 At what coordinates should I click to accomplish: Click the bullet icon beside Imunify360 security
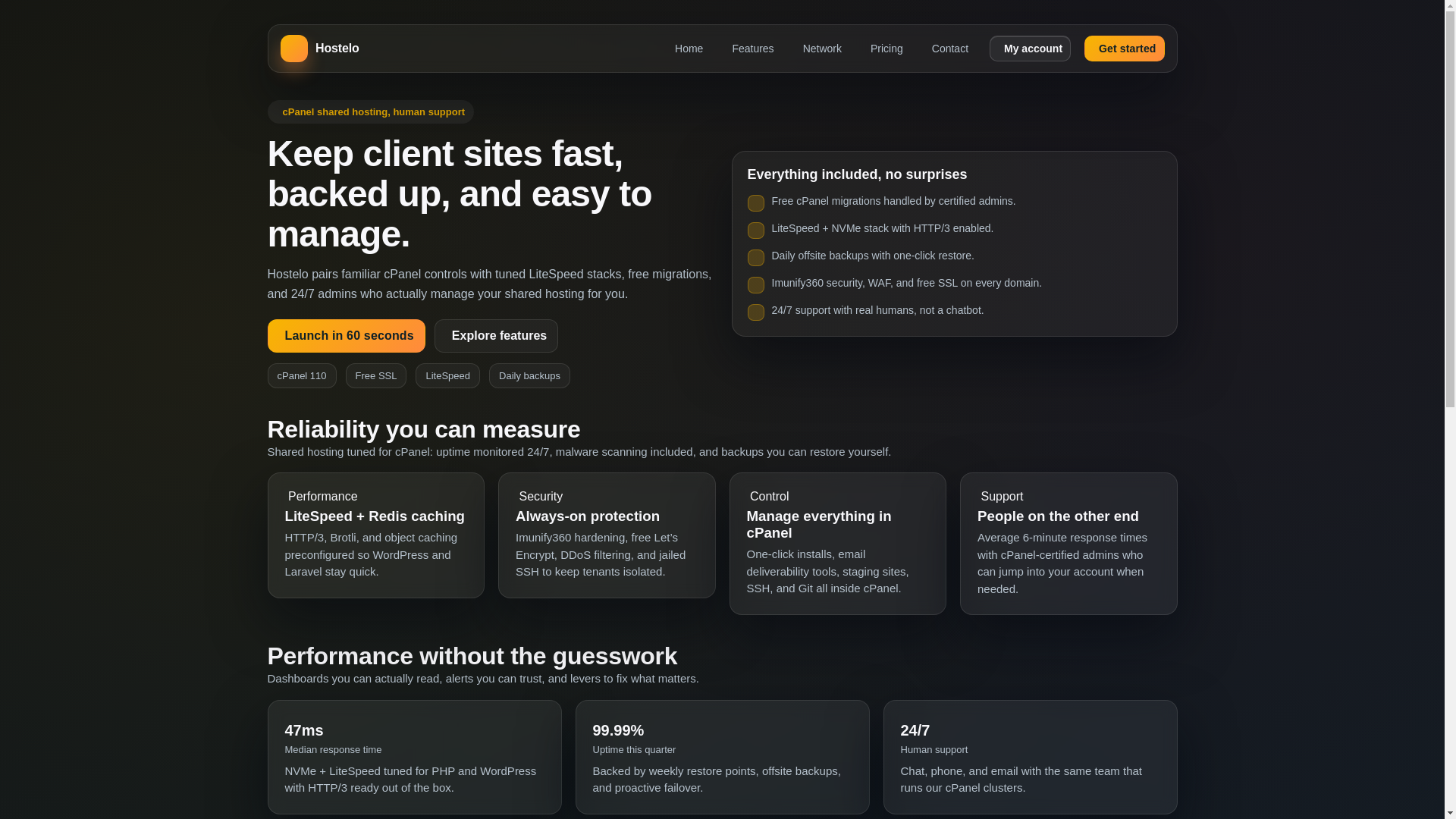[755, 285]
